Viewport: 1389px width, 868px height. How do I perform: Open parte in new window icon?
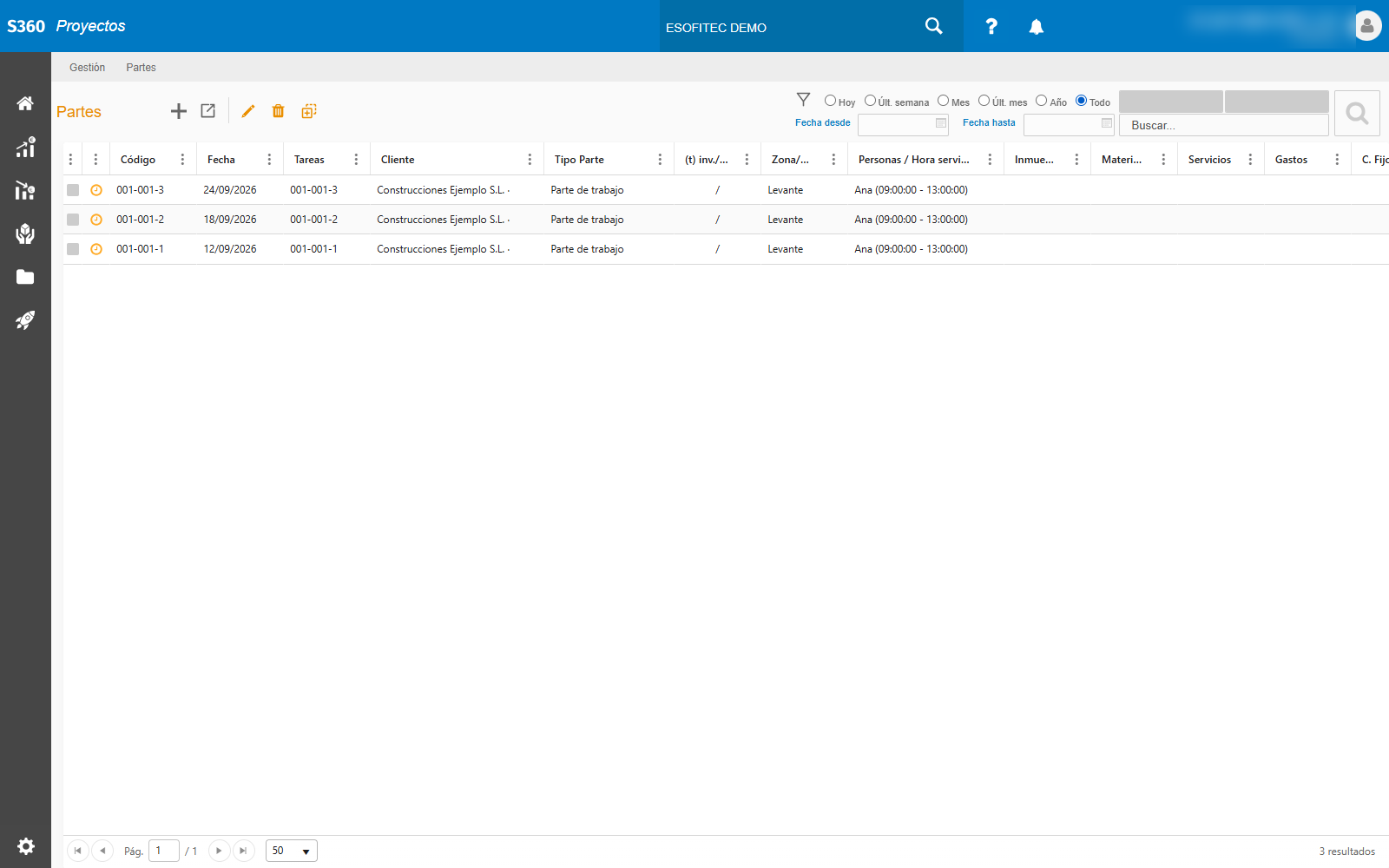click(208, 111)
